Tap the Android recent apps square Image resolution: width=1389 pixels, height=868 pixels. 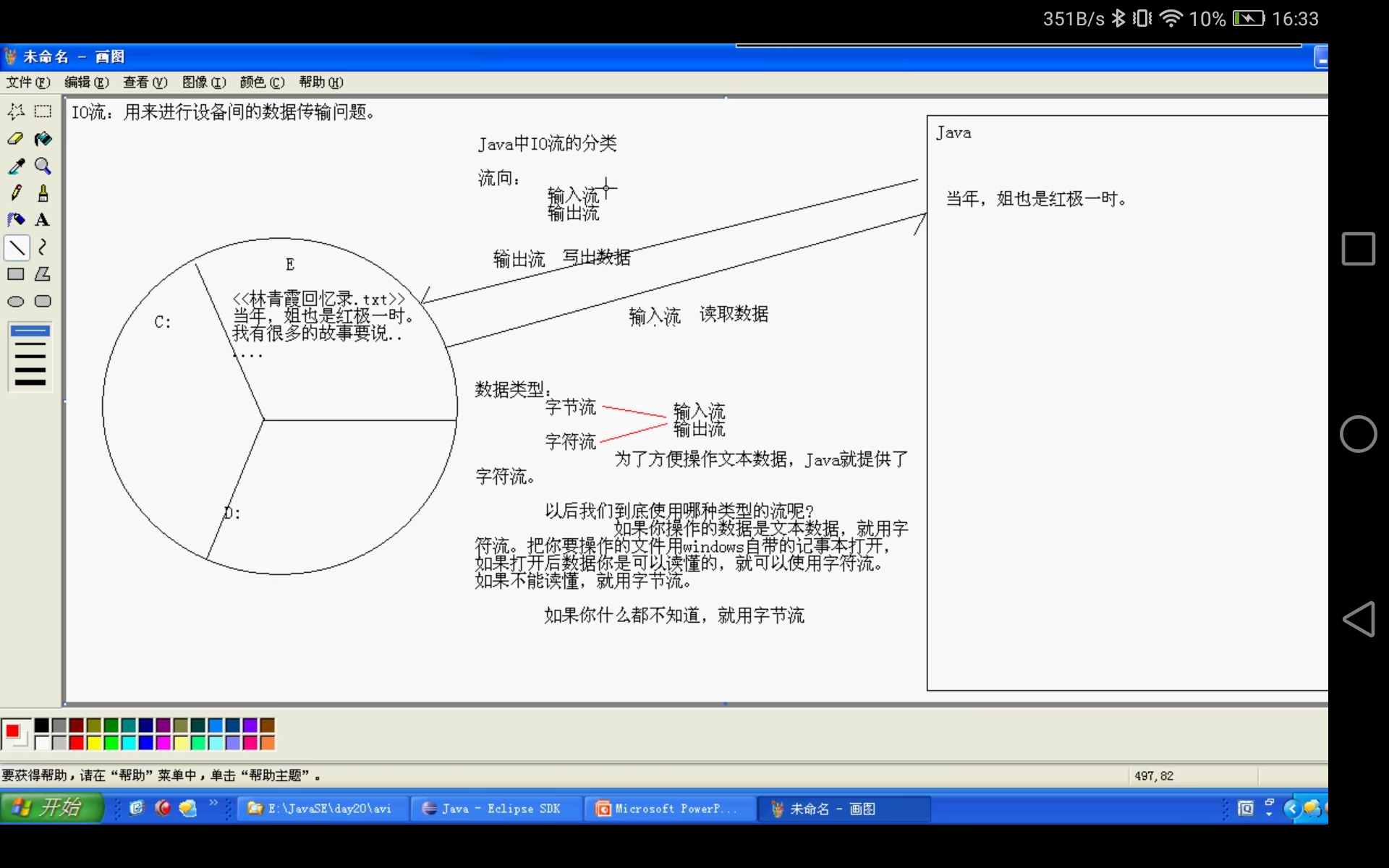coord(1358,249)
